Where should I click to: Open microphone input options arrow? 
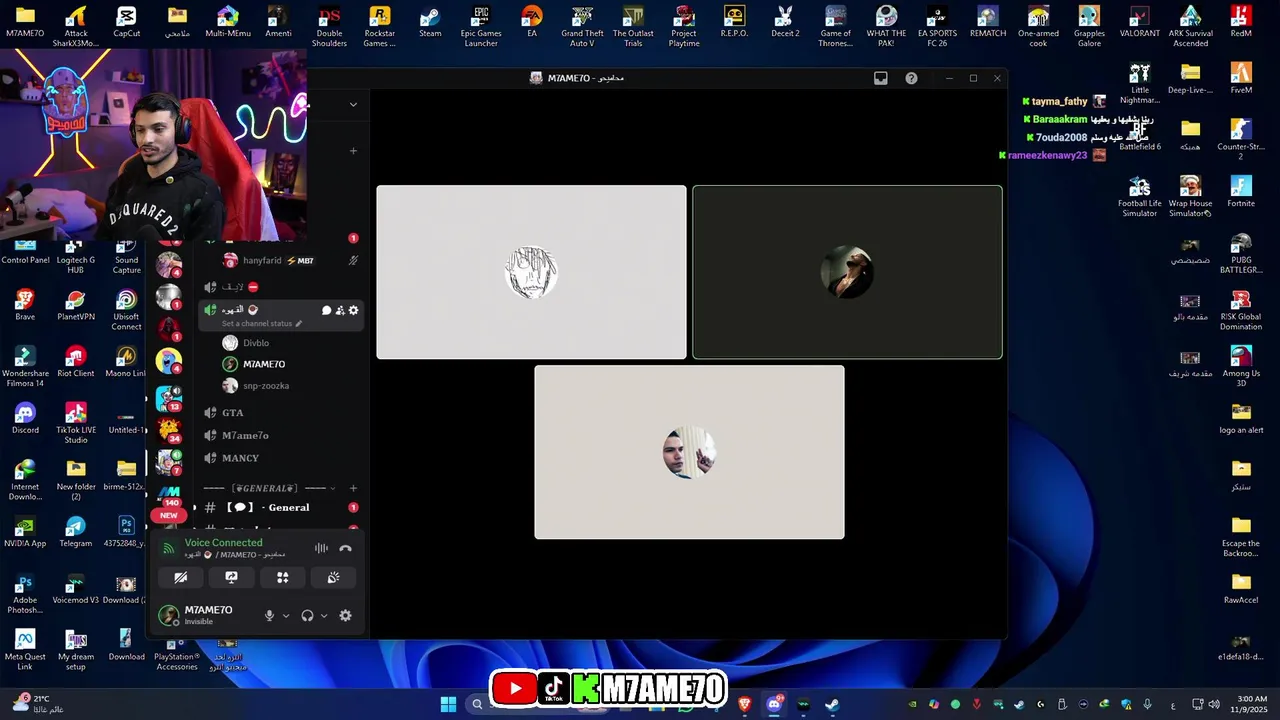285,616
